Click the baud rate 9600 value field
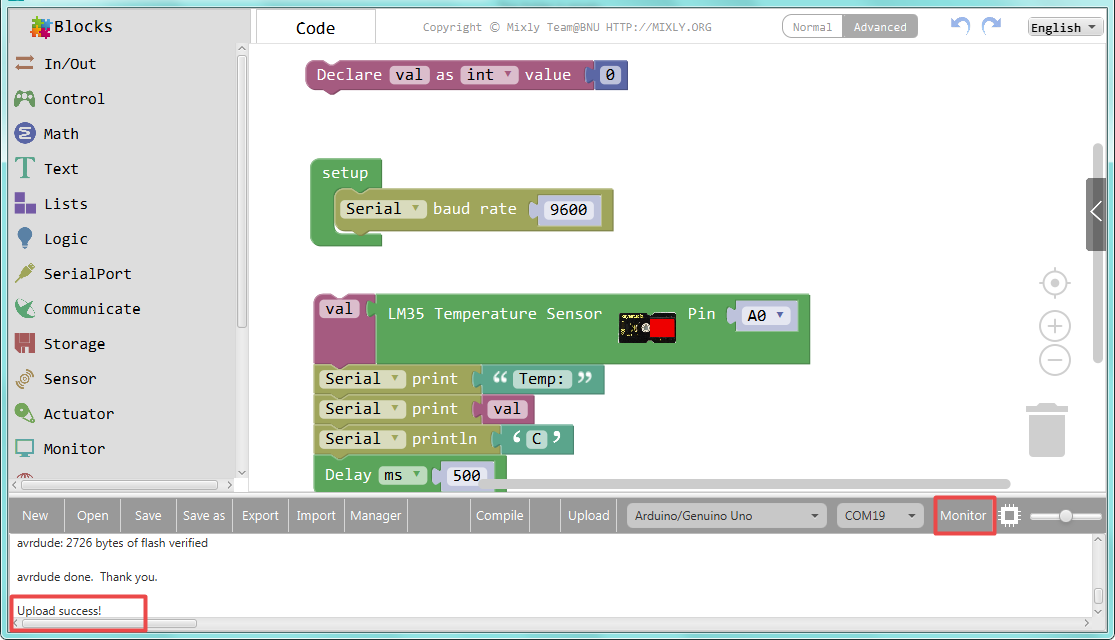 click(569, 210)
